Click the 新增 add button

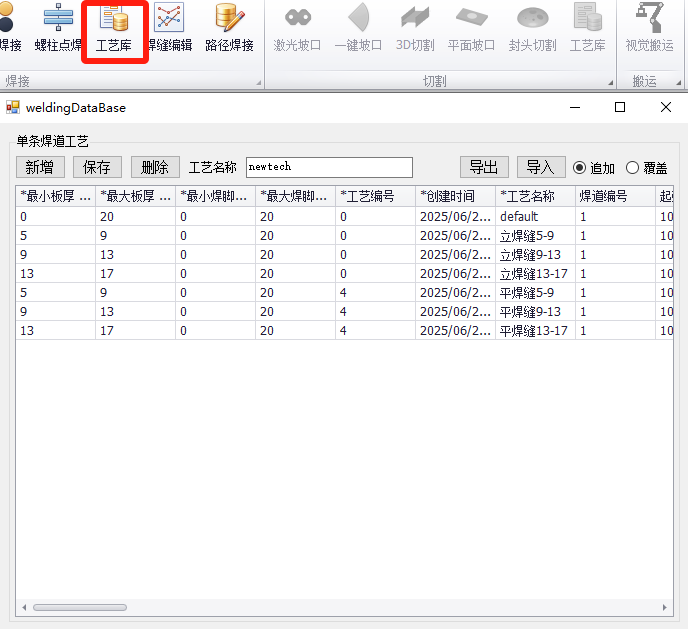pos(39,167)
